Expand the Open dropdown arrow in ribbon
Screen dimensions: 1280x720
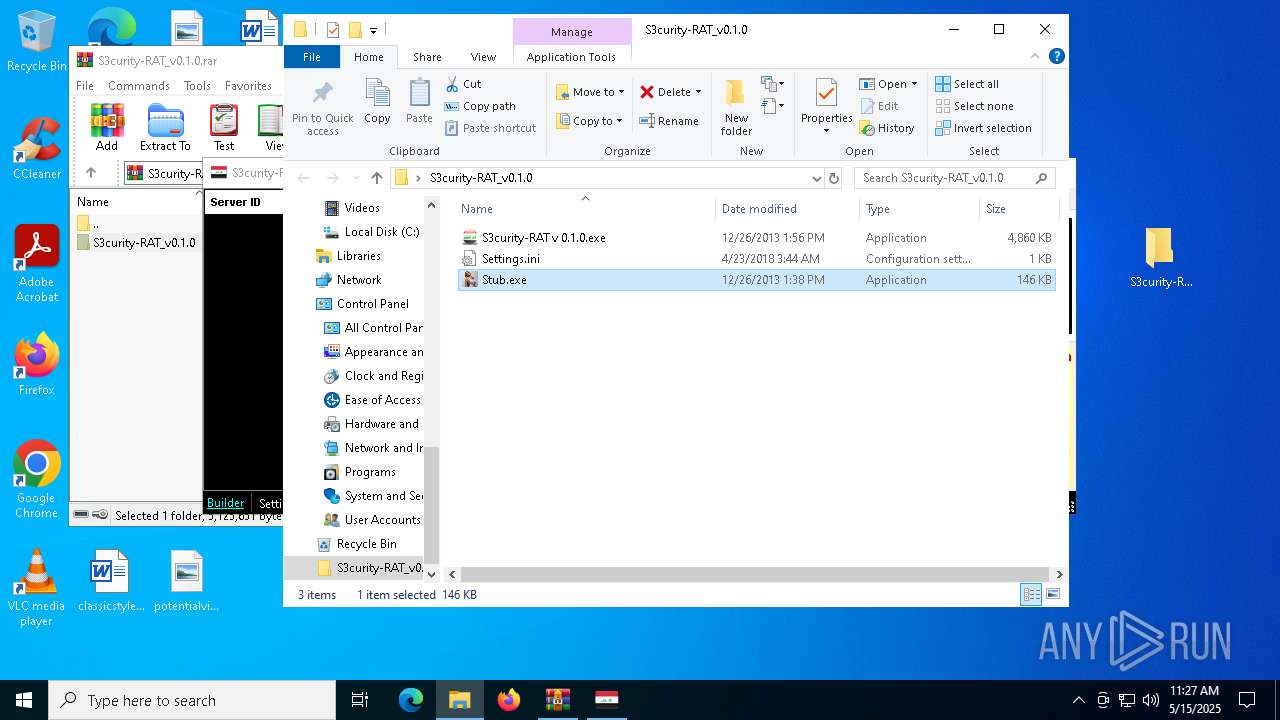coord(914,84)
